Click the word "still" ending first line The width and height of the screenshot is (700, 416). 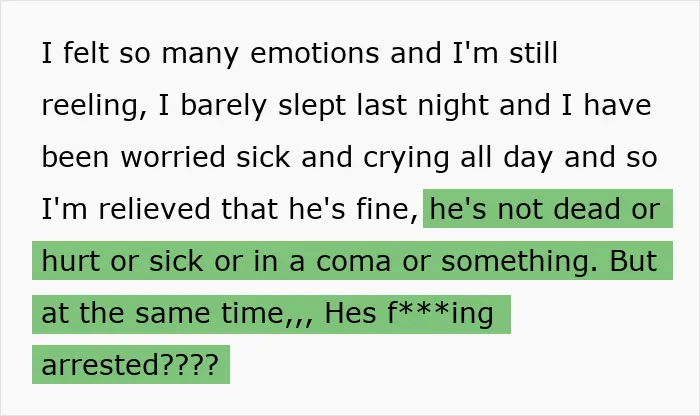coord(533,53)
